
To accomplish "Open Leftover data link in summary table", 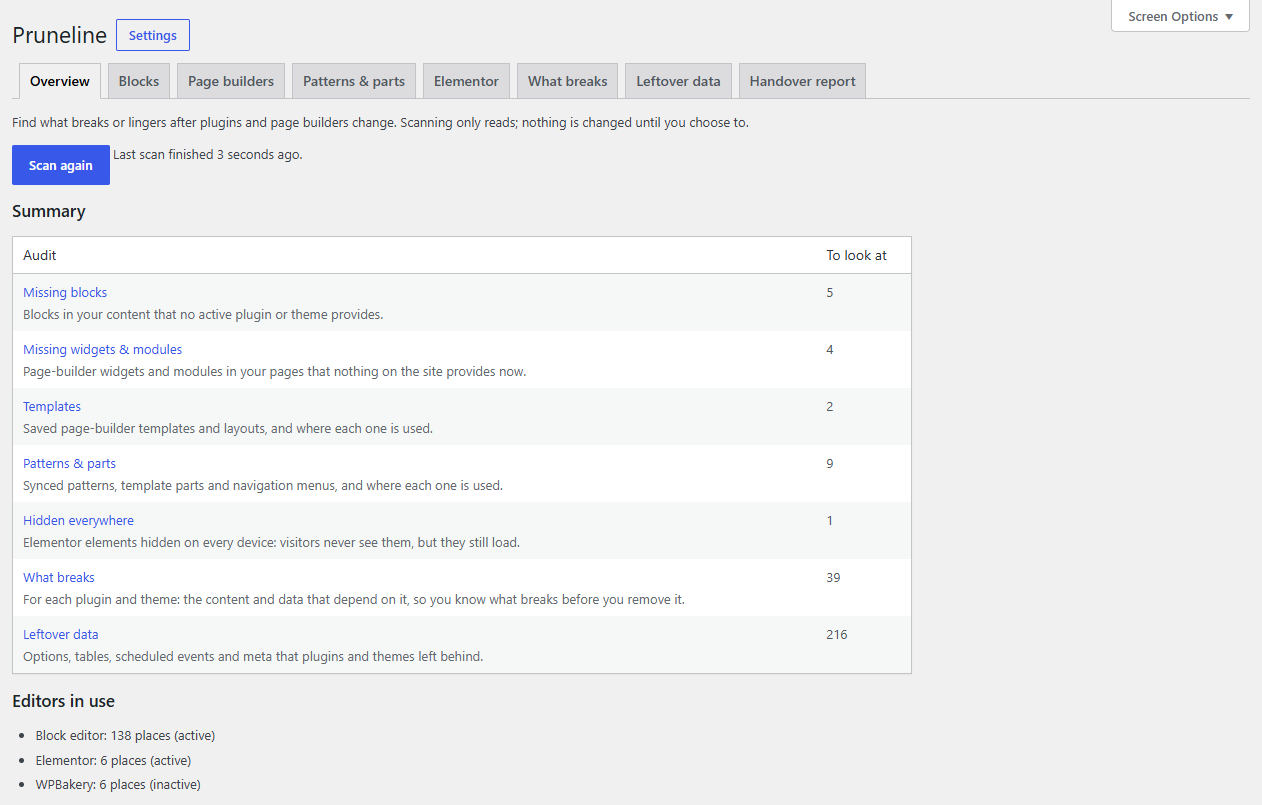I will tap(61, 634).
